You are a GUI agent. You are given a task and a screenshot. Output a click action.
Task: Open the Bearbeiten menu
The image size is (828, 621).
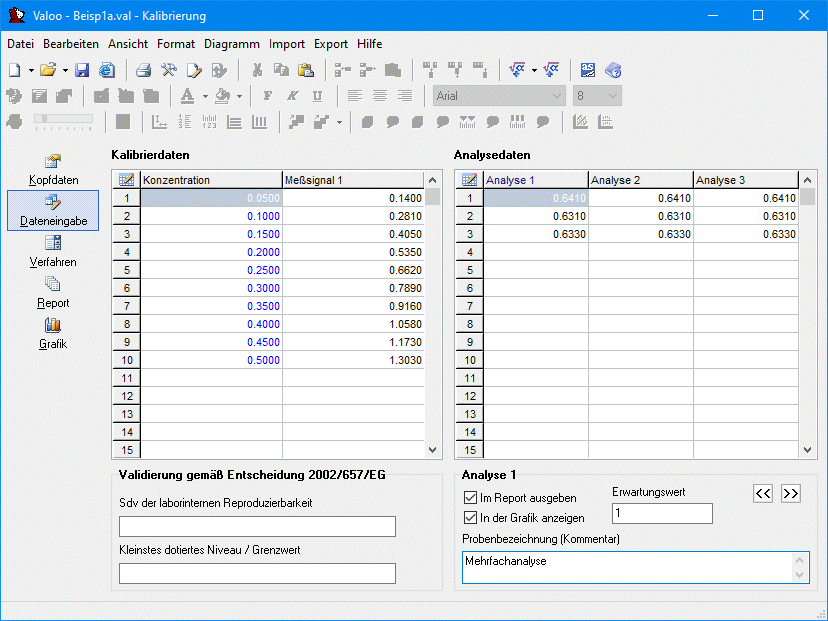point(71,44)
